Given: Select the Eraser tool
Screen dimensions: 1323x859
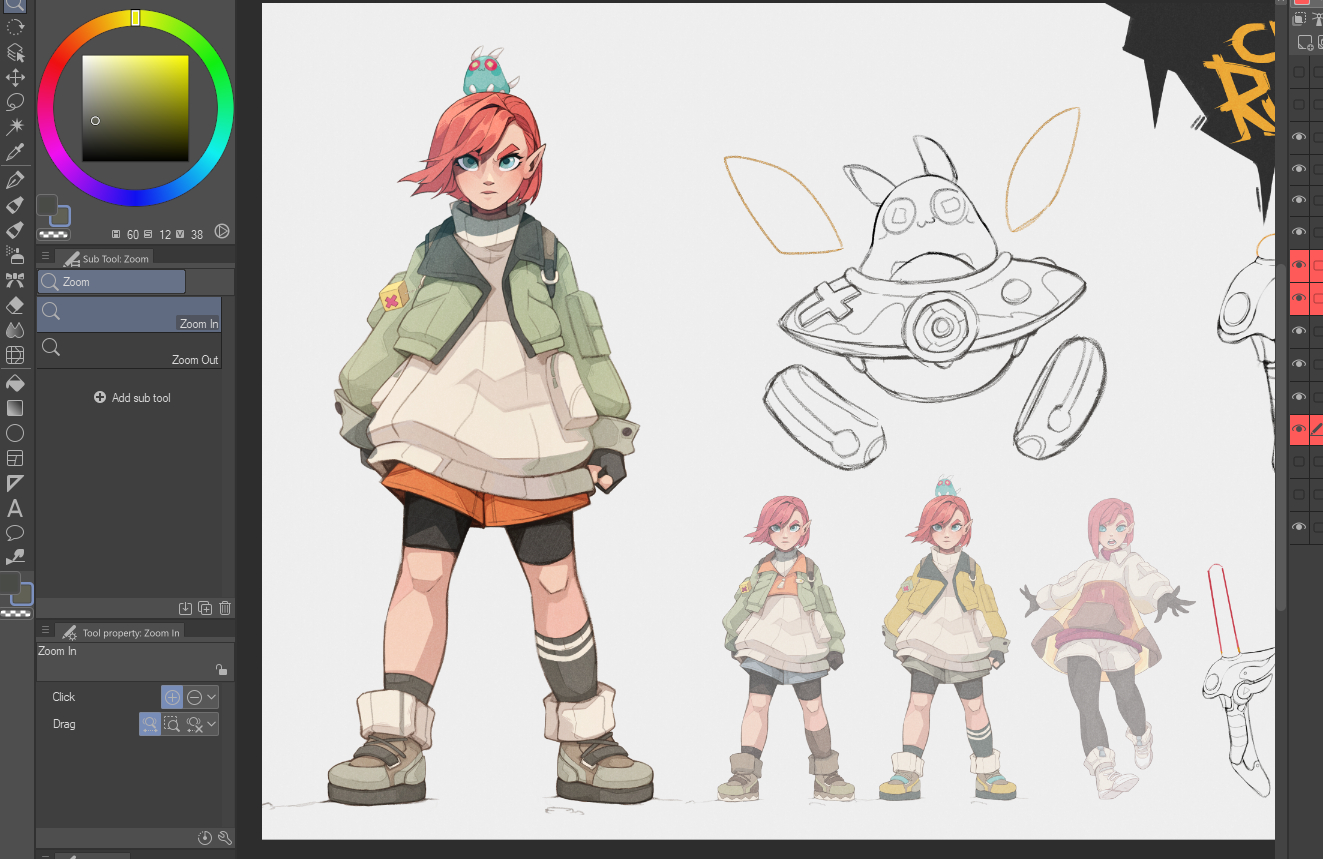Looking at the screenshot, I should pyautogui.click(x=15, y=305).
